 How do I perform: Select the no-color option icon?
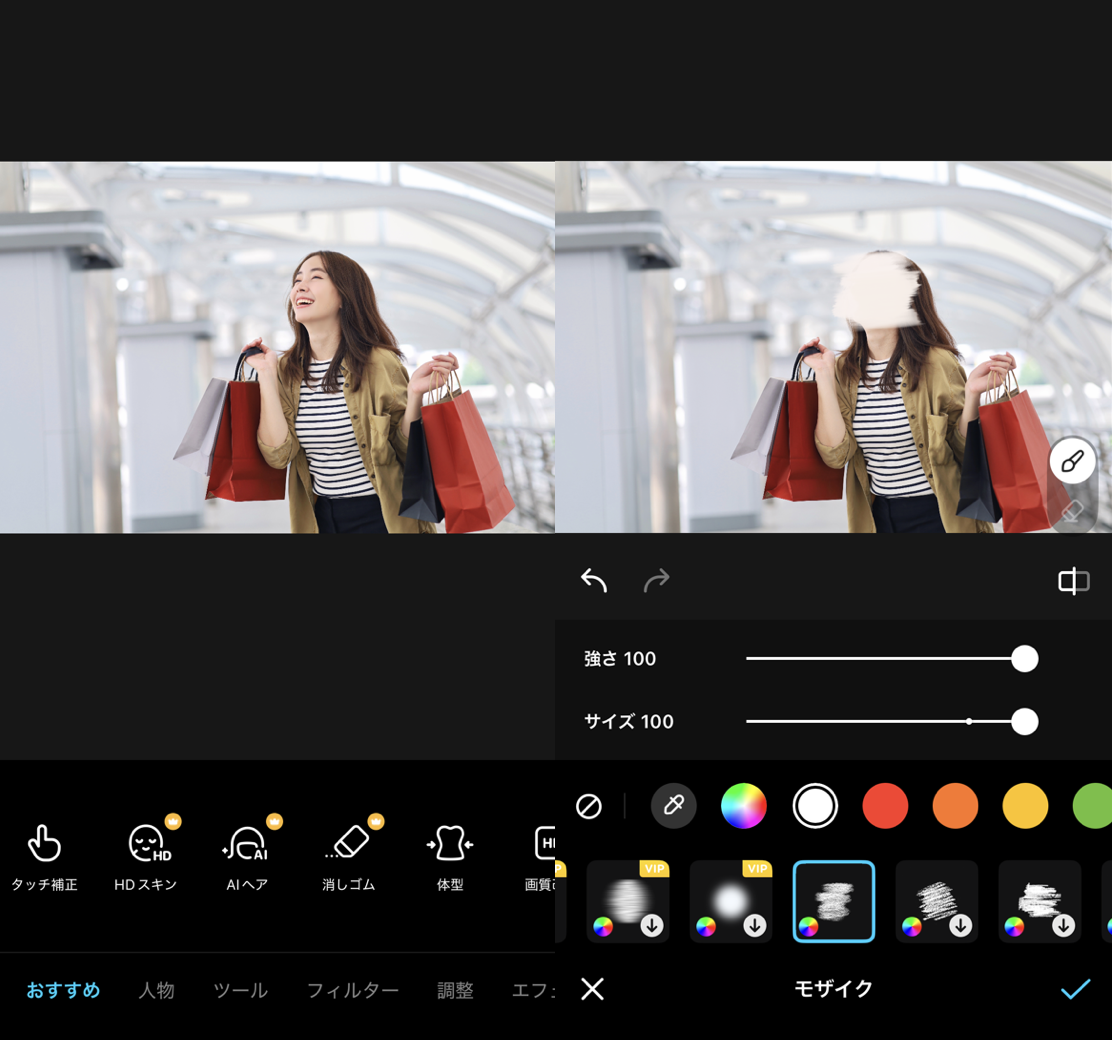click(x=589, y=806)
